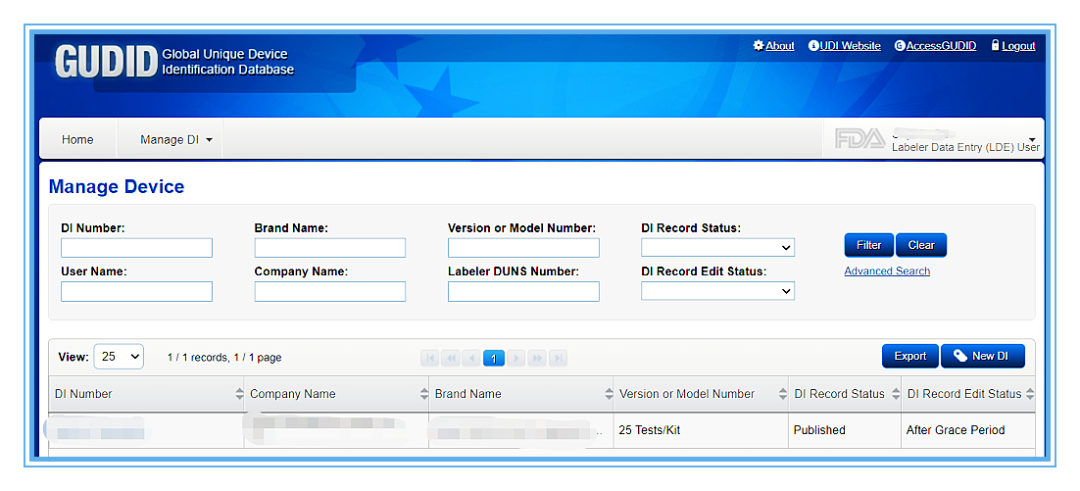
Task: Open the DI Record Edit Status dropdown
Action: pyautogui.click(x=718, y=292)
